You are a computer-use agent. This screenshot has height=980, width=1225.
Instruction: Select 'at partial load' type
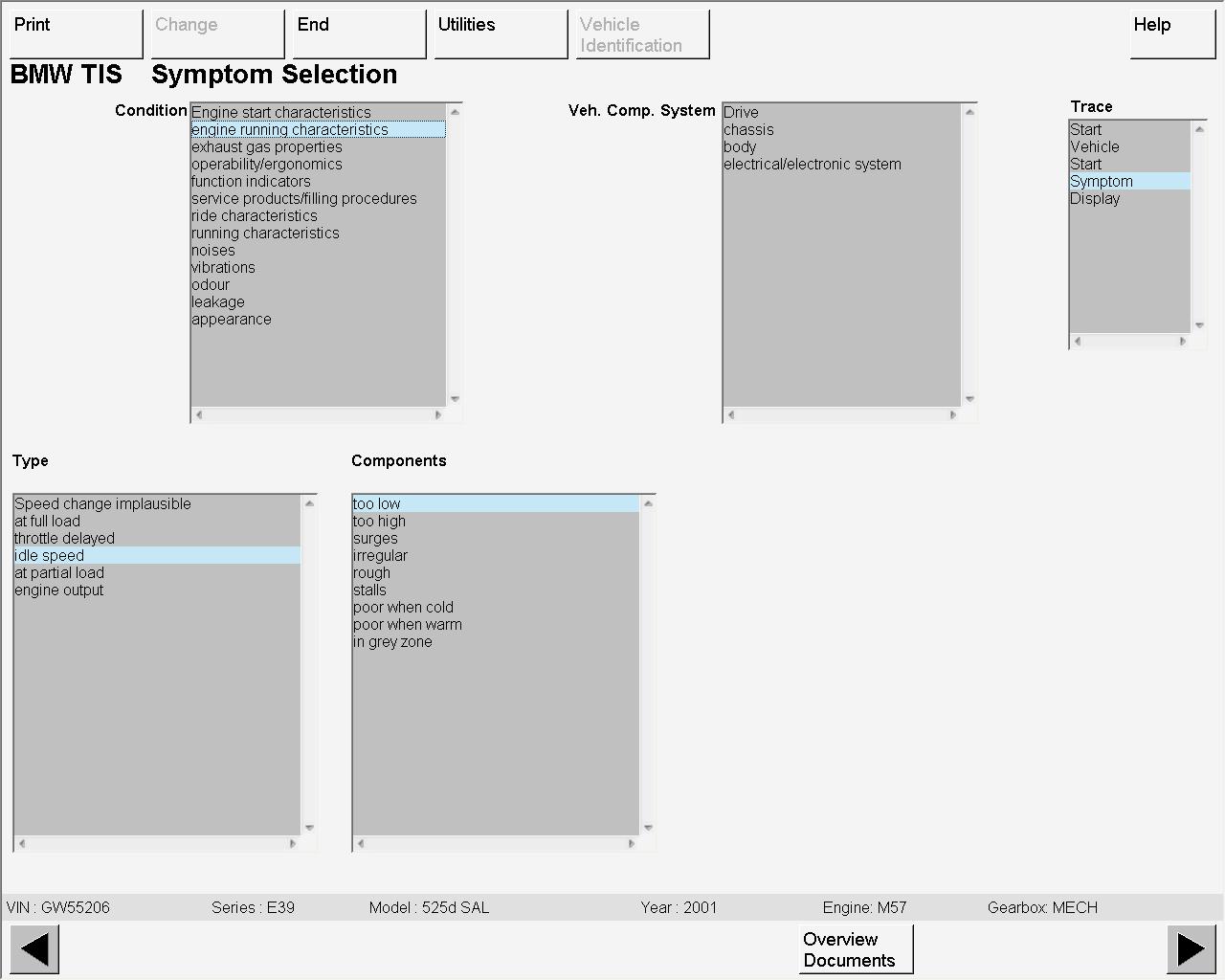coord(157,573)
